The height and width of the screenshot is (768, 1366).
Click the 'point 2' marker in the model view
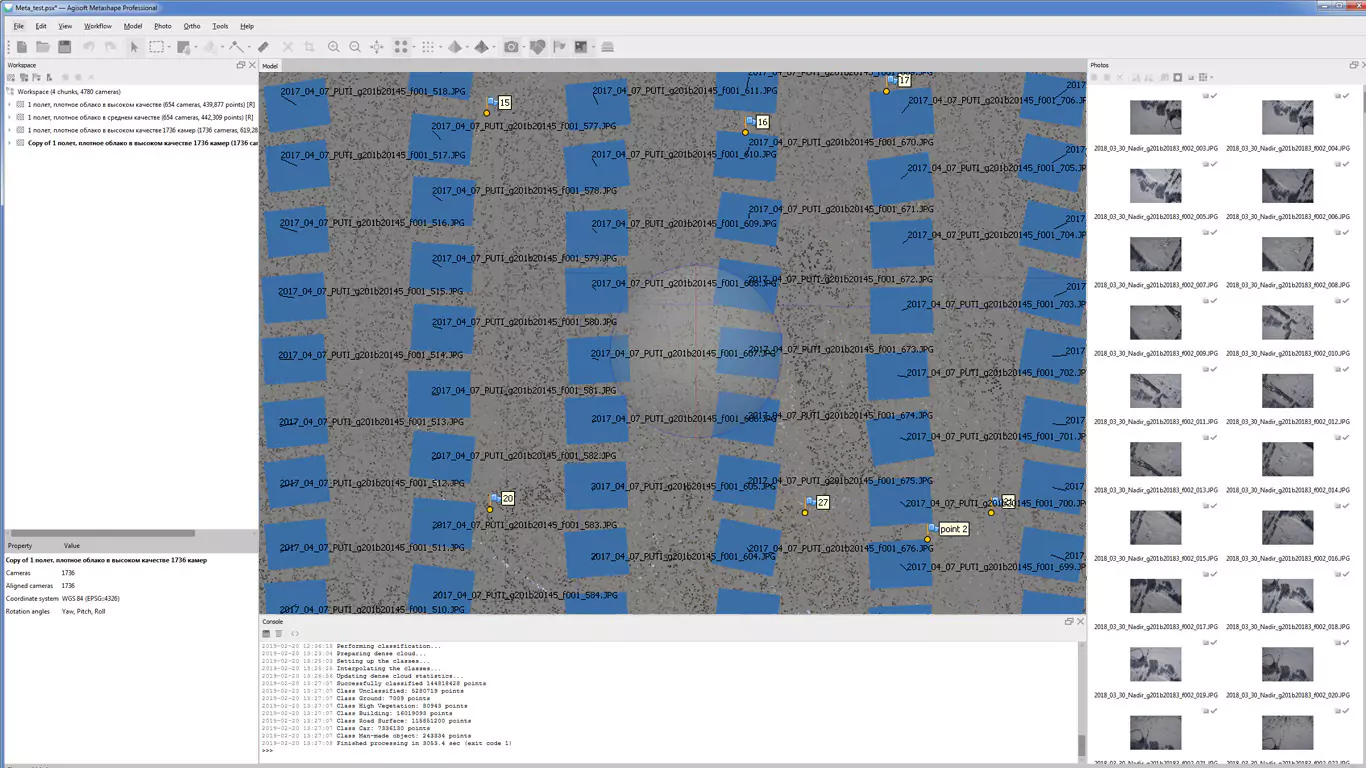click(953, 528)
